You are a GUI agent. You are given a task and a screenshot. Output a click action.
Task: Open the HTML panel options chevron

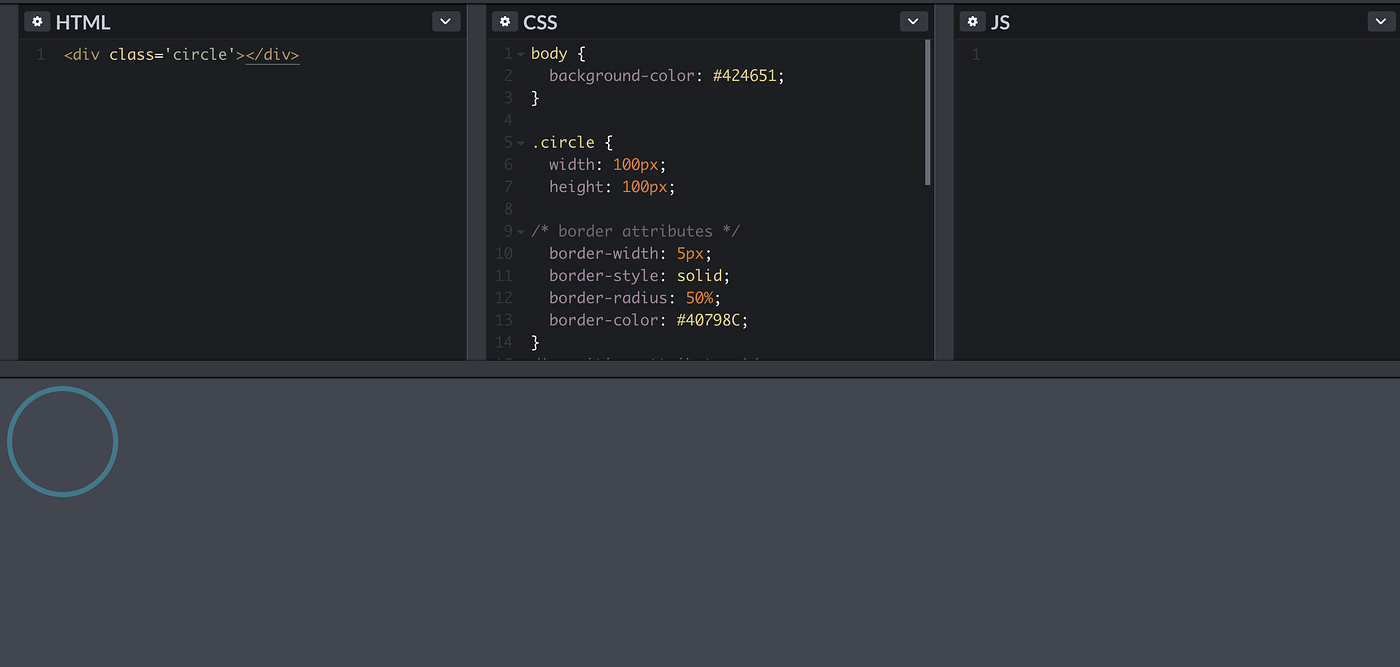pyautogui.click(x=445, y=20)
